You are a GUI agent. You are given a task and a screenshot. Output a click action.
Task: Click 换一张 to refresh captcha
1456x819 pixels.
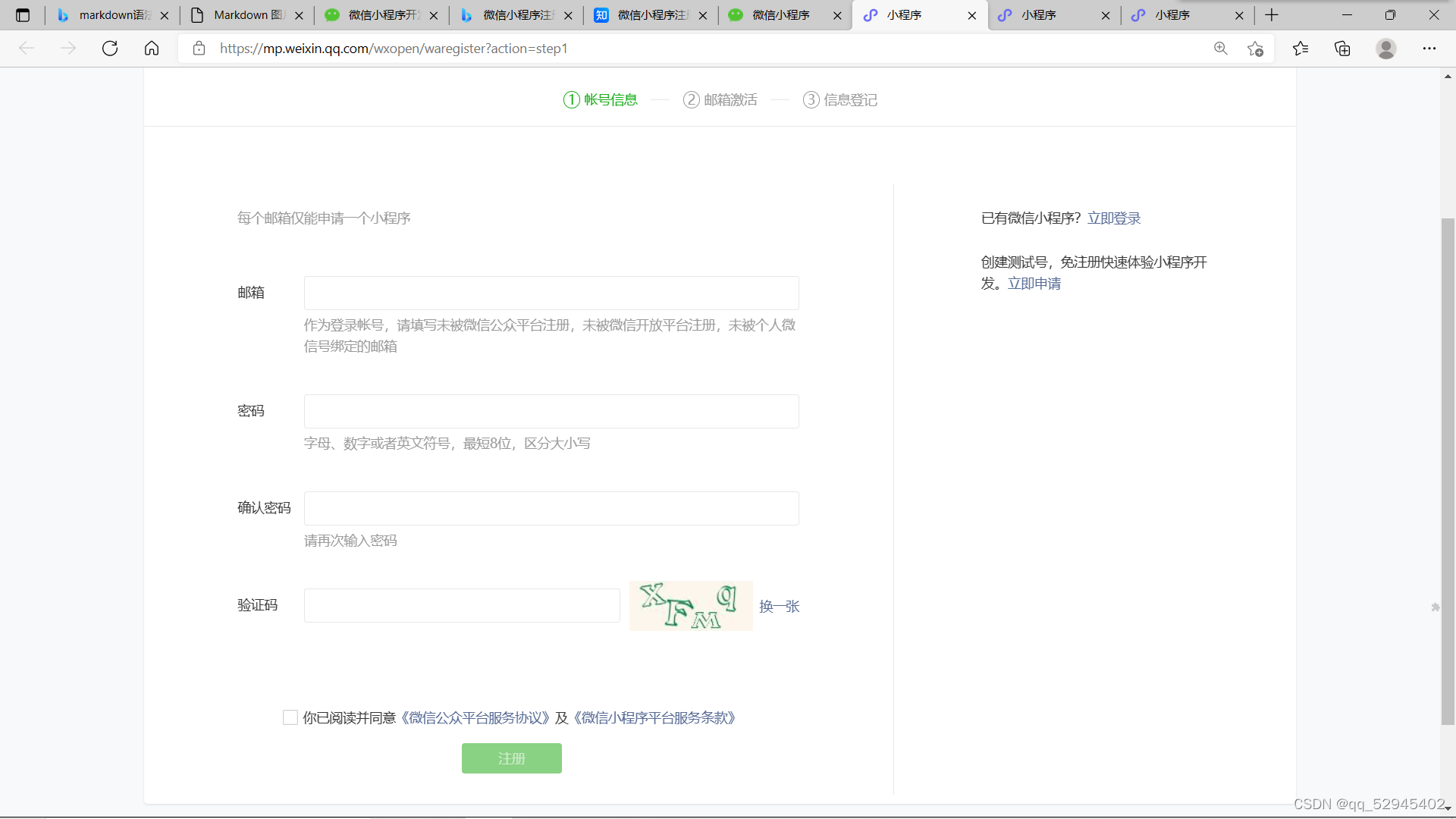click(x=780, y=606)
